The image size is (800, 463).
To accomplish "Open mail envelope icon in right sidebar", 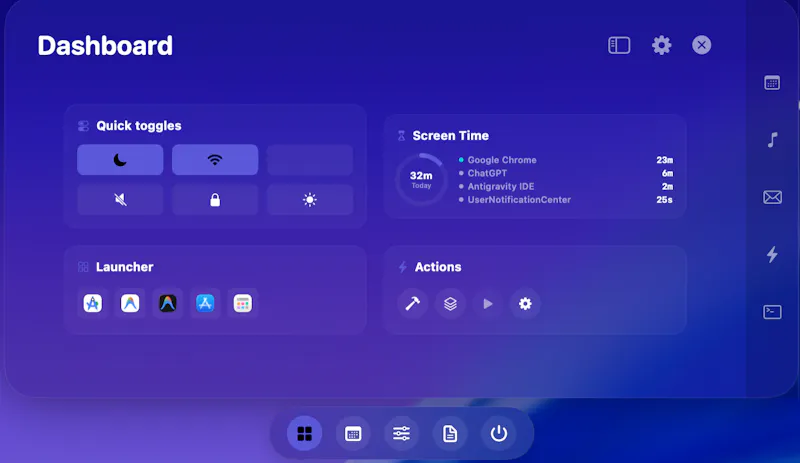I will [x=772, y=197].
